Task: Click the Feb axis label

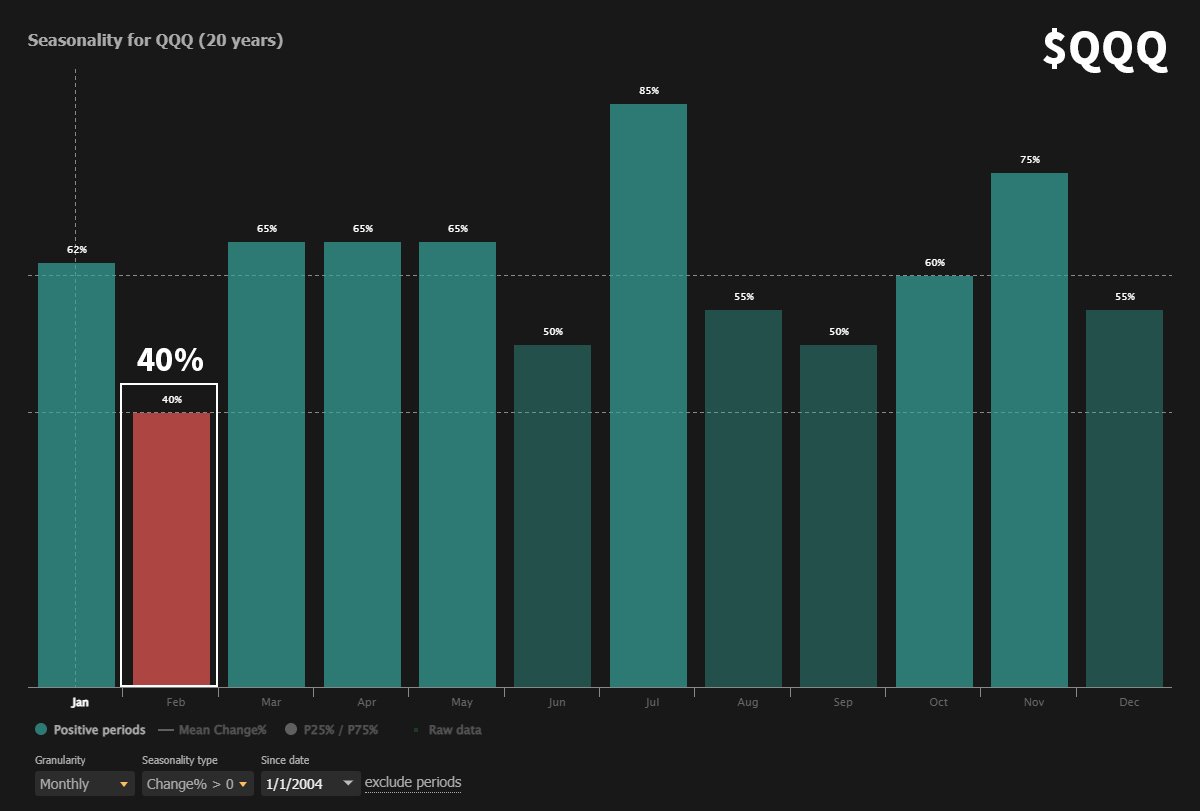Action: point(175,702)
